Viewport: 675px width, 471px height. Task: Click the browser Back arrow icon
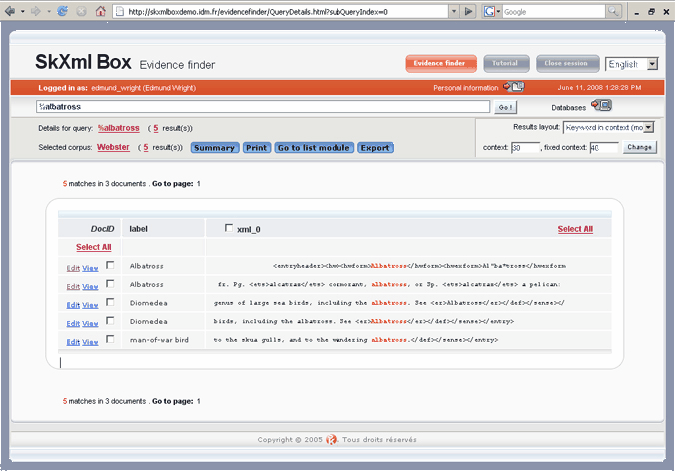(9, 11)
